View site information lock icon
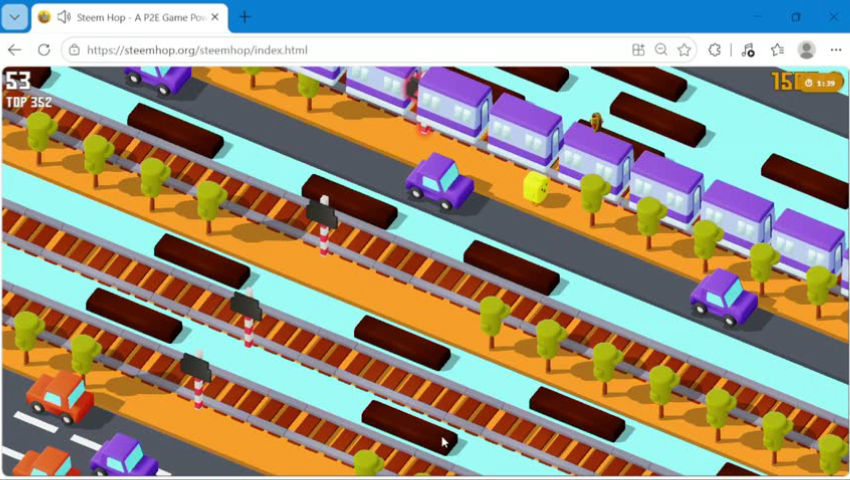850x480 pixels. [74, 50]
